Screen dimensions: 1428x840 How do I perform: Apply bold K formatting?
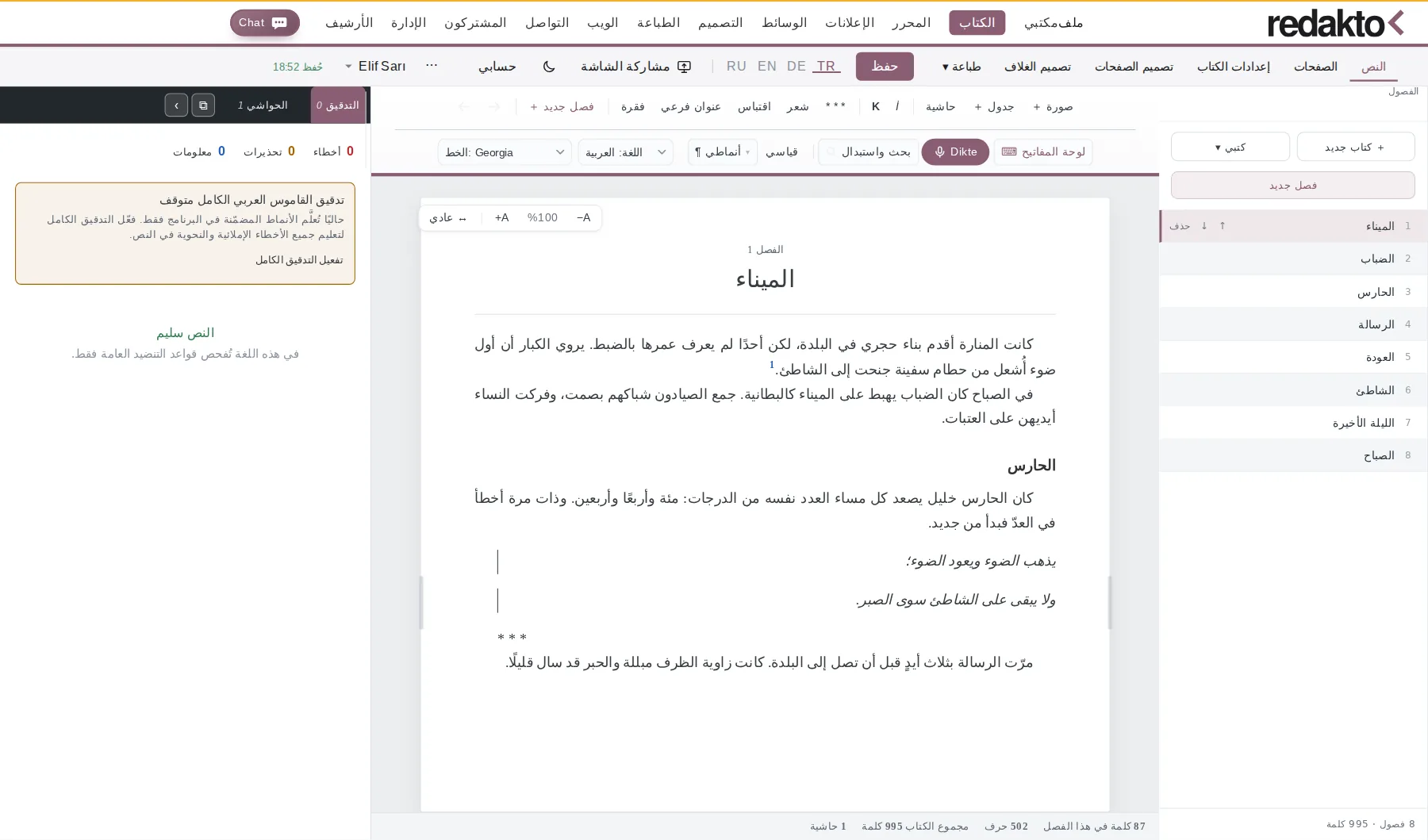point(875,106)
